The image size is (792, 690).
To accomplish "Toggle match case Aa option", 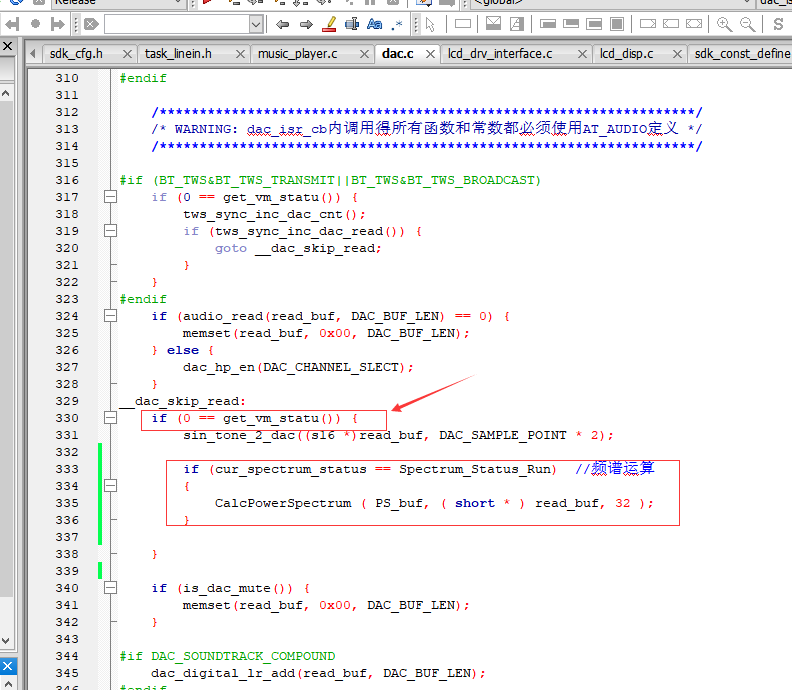I will [x=374, y=24].
